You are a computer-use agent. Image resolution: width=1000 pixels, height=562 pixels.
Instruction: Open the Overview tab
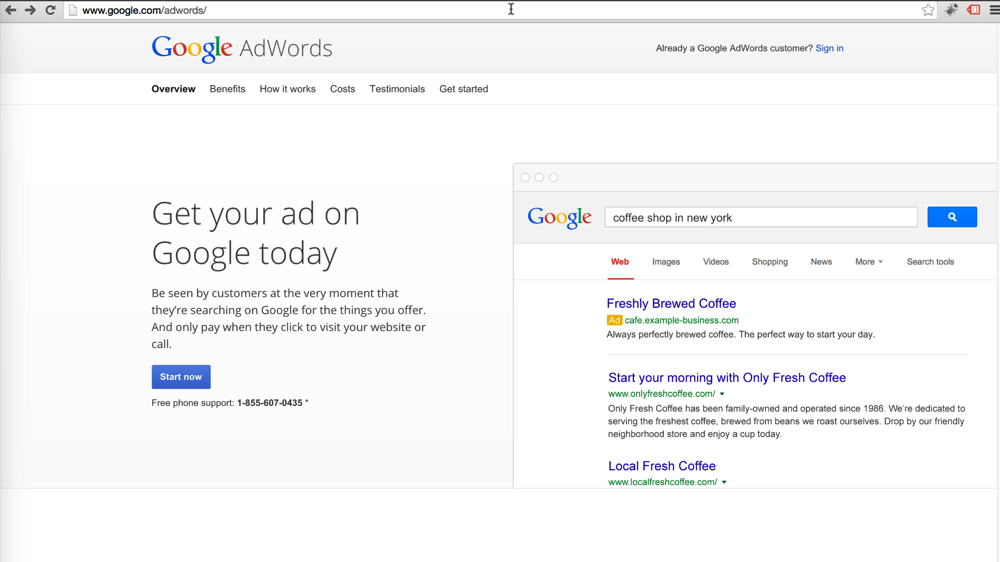point(173,89)
